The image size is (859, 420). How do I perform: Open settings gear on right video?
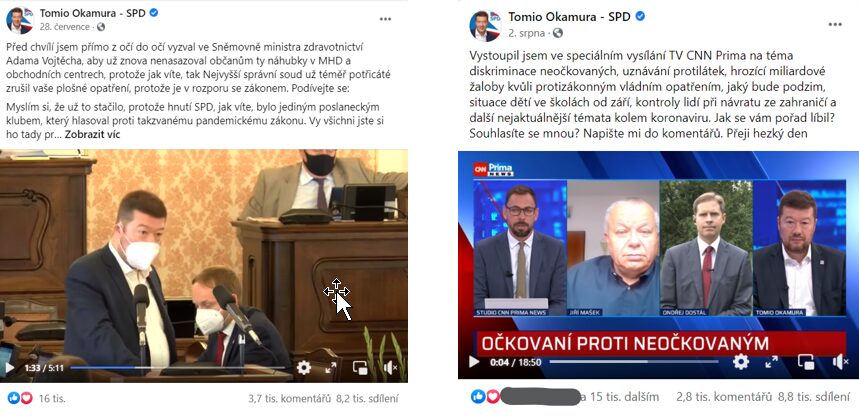click(741, 361)
